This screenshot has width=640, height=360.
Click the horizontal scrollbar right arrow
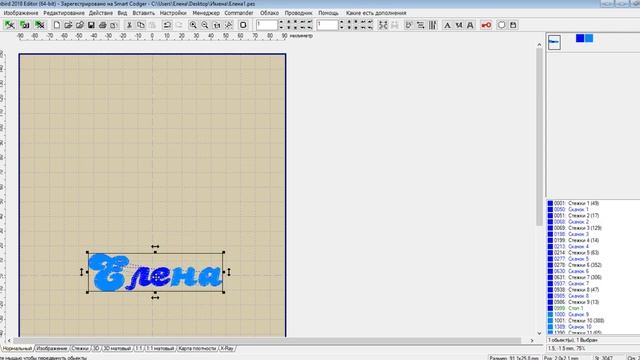532,340
